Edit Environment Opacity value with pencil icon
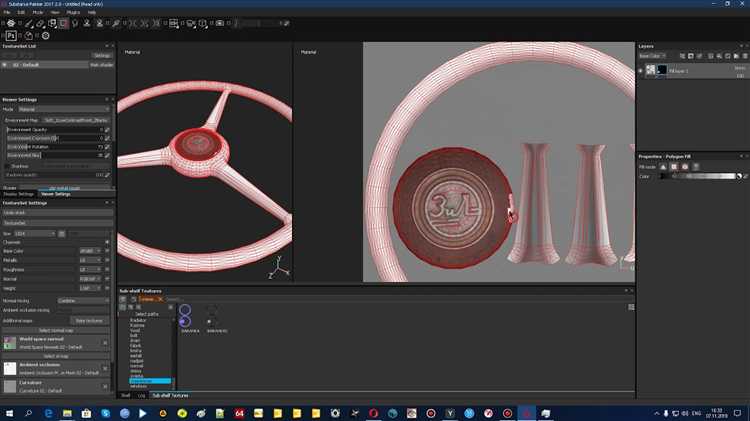This screenshot has height=421, width=750. 107,130
